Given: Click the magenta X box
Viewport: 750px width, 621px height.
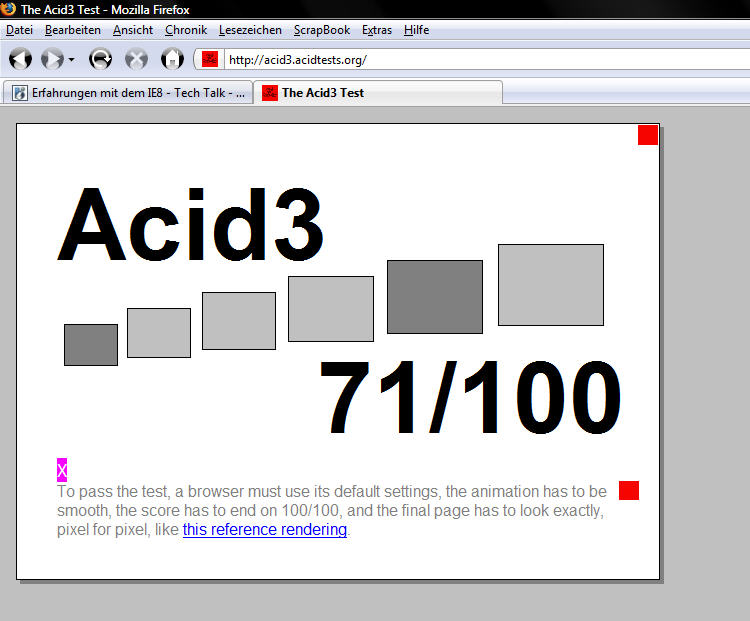Looking at the screenshot, I should [x=62, y=470].
